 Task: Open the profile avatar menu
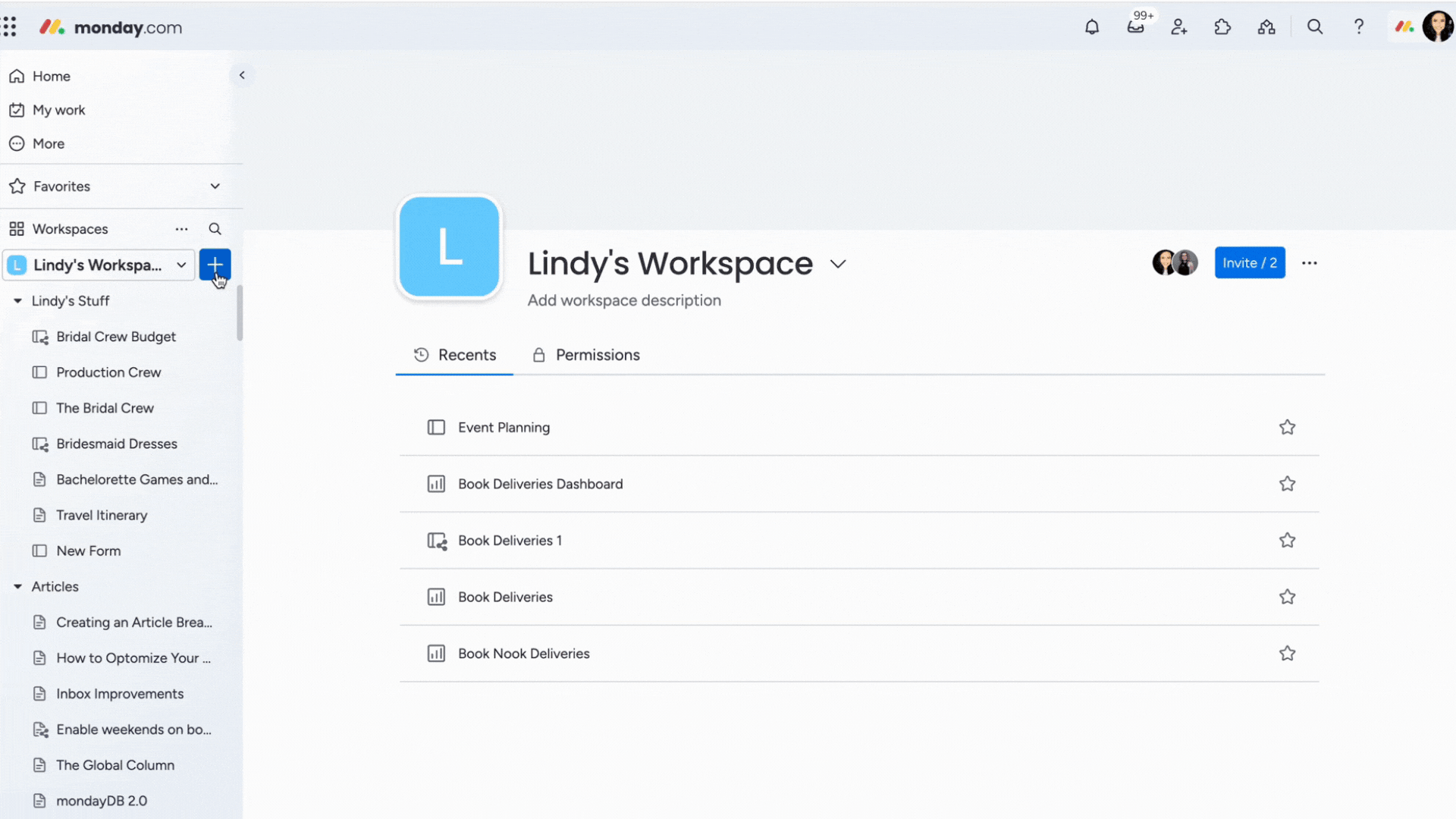[x=1438, y=27]
